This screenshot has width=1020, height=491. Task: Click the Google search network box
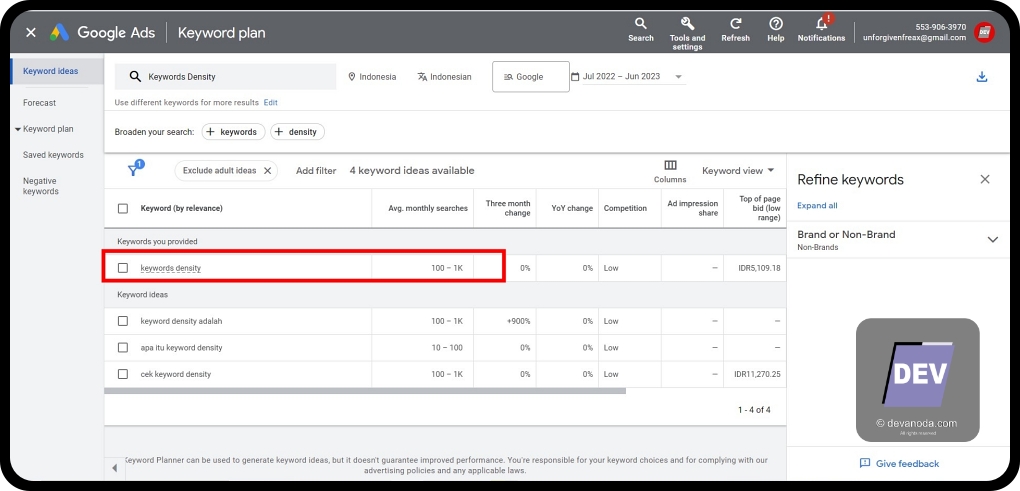(531, 77)
